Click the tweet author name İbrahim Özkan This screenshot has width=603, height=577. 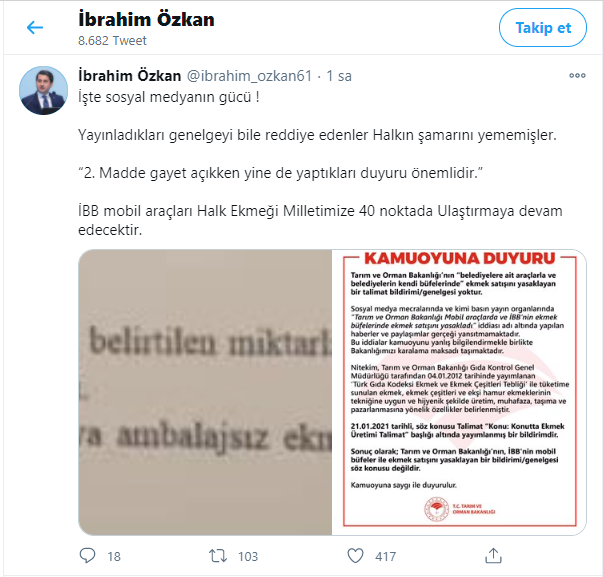point(130,76)
